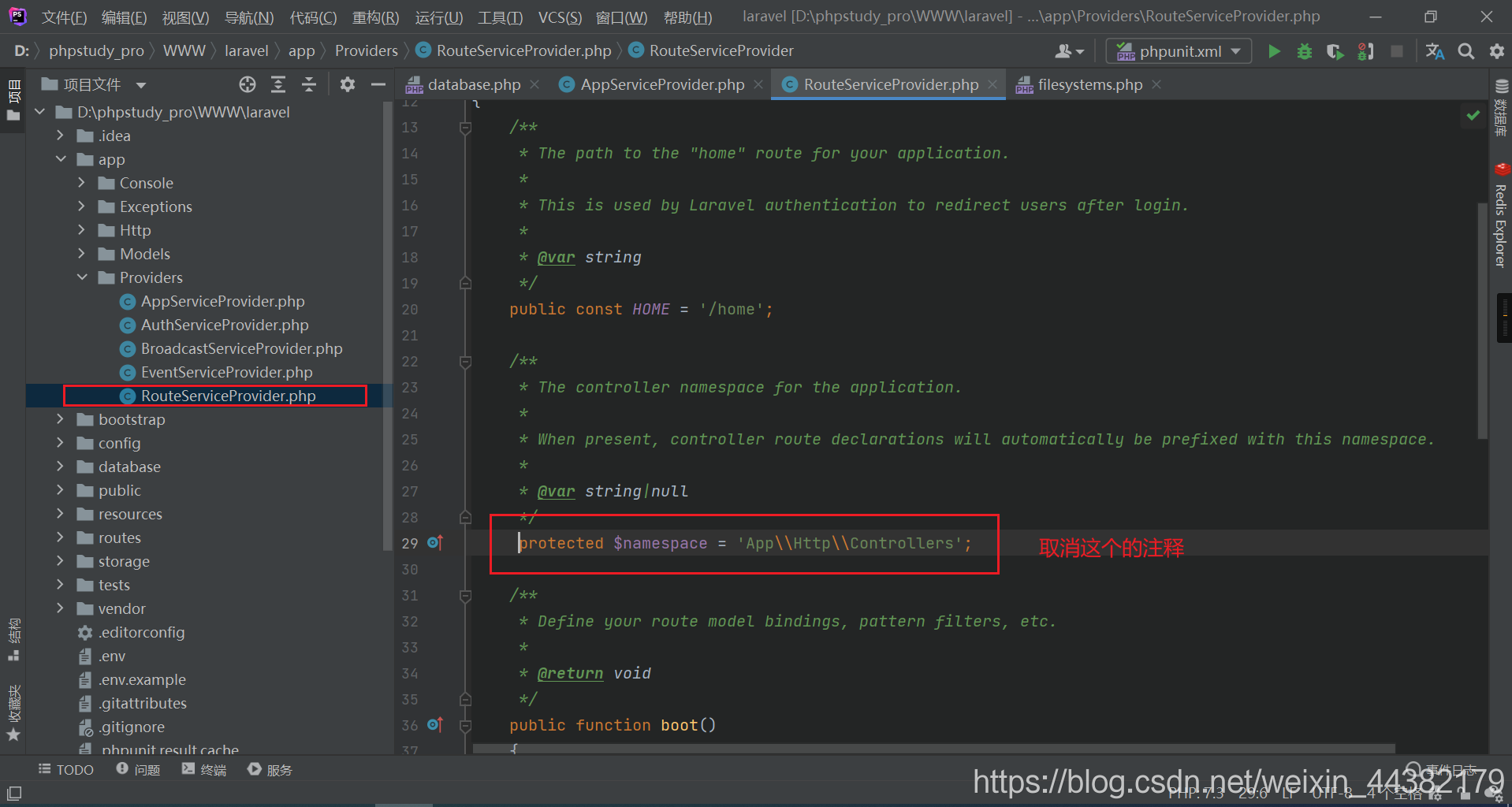Expand the Console folder
Image resolution: width=1512 pixels, height=807 pixels.
(x=82, y=183)
